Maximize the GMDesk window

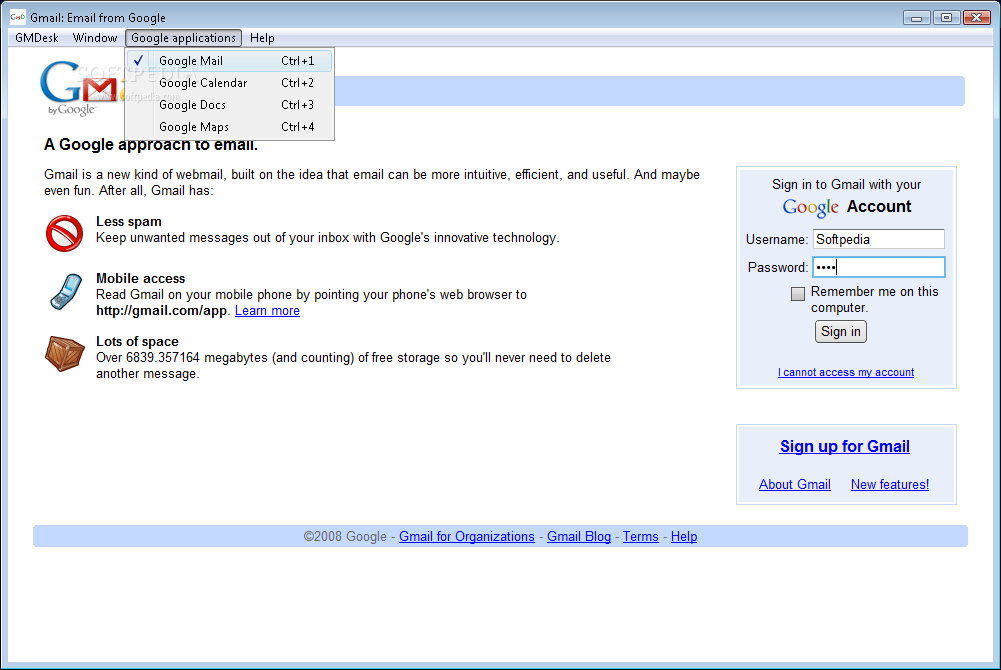pos(947,18)
